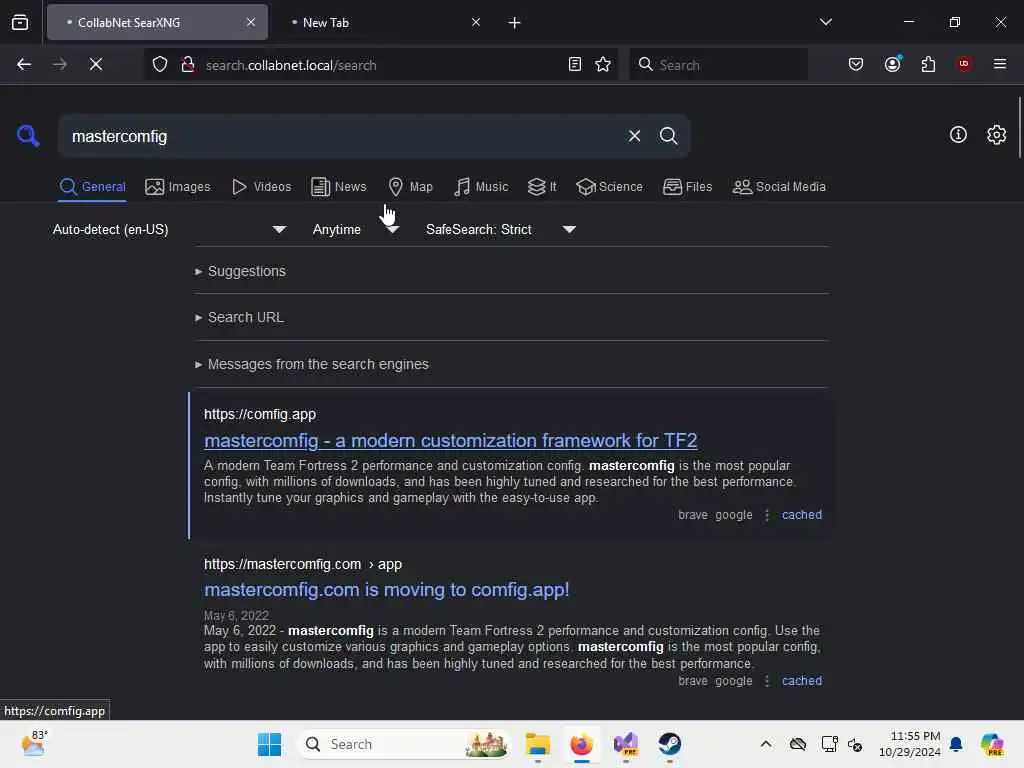Switch to Science category

(609, 187)
